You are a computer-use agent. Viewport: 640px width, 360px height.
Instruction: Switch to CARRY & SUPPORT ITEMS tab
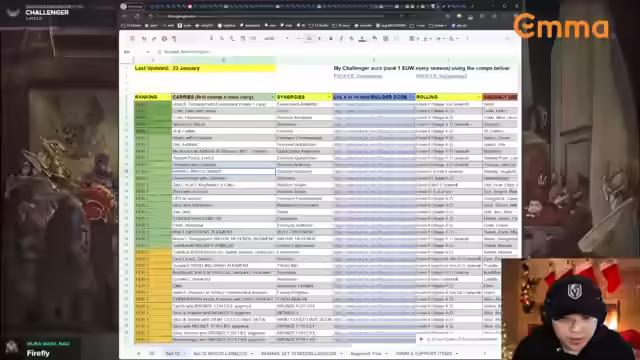[x=427, y=353]
